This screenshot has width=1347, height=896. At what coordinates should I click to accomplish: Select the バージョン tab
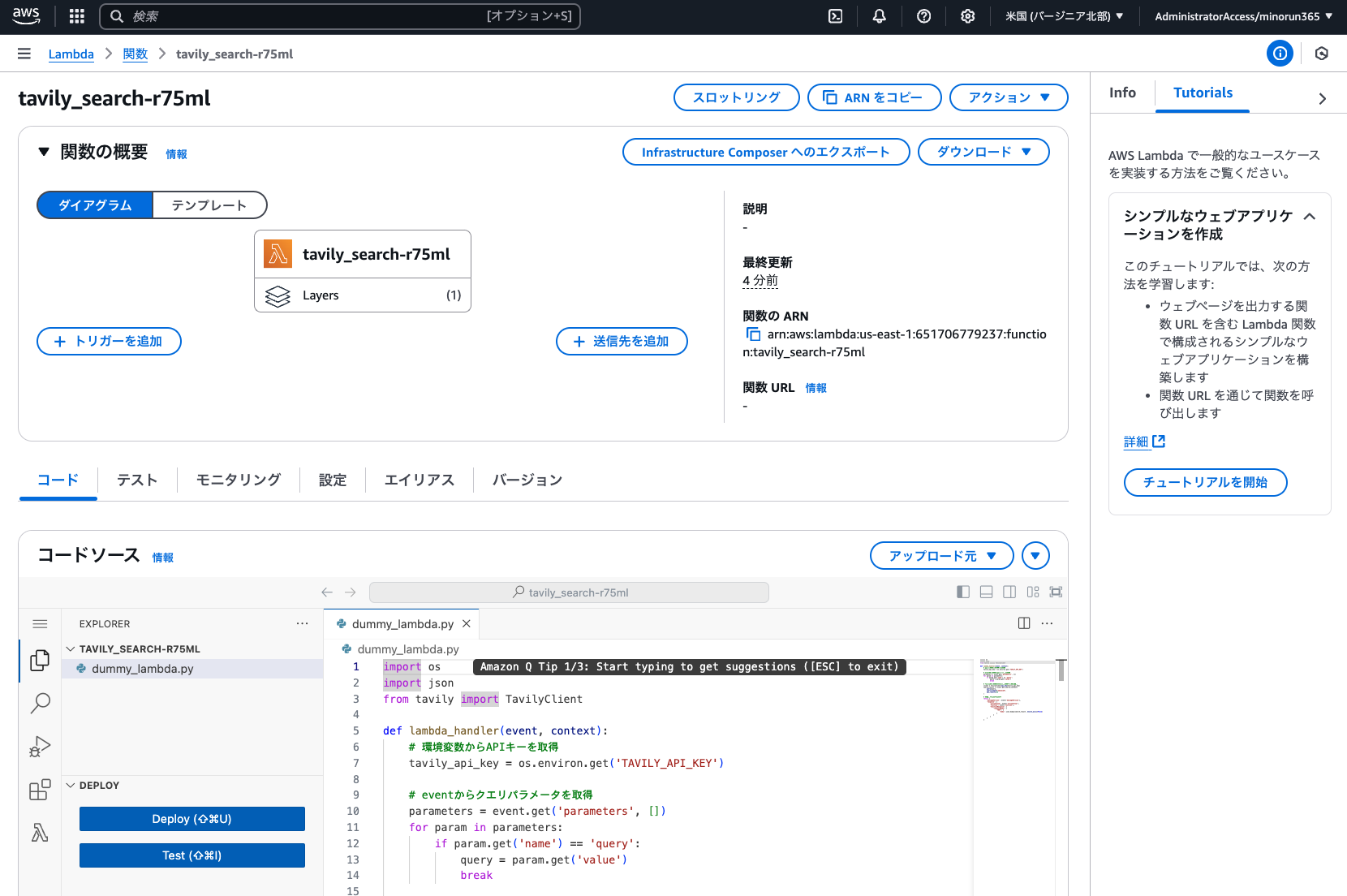tap(527, 480)
